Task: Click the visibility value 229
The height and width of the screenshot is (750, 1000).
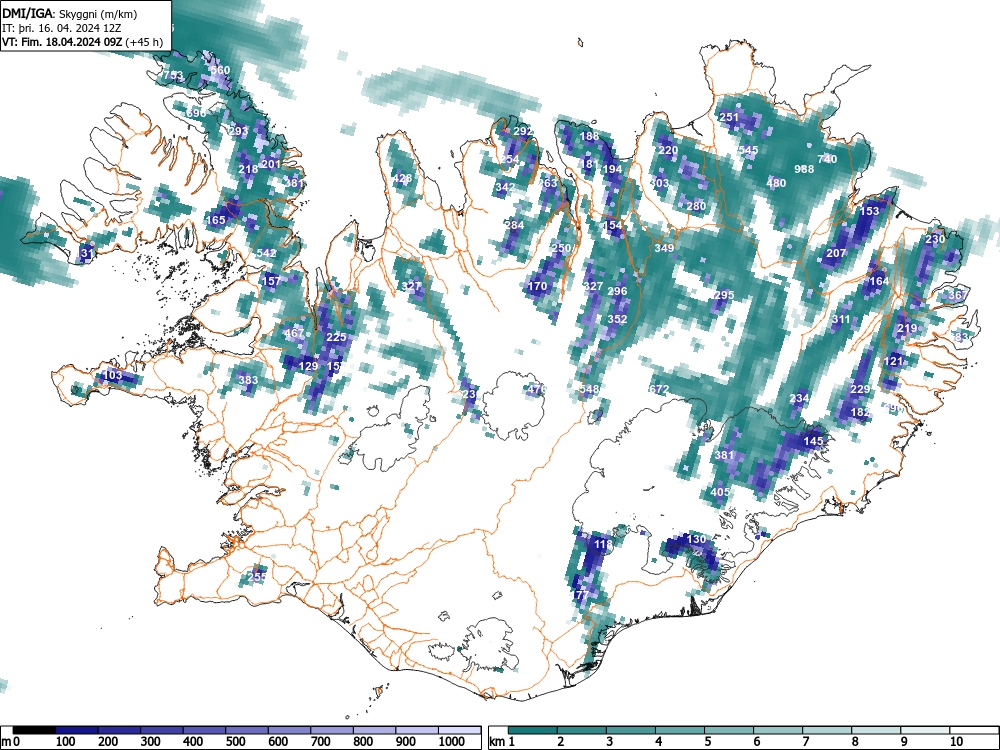Action: pos(860,389)
